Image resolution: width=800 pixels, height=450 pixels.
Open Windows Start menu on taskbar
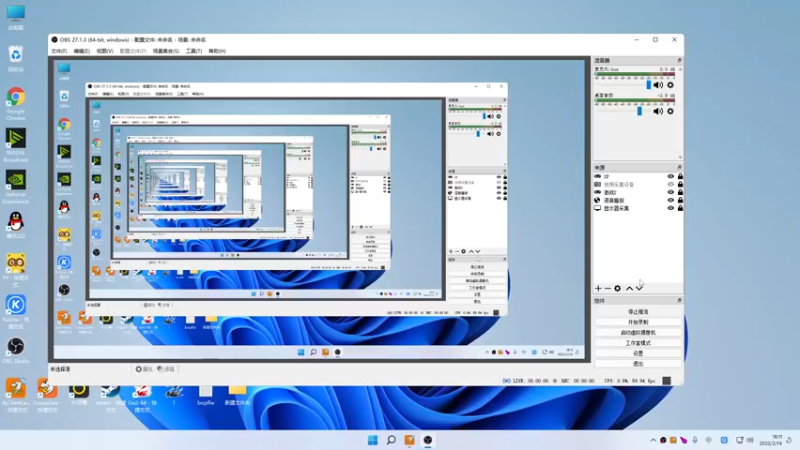[372, 440]
